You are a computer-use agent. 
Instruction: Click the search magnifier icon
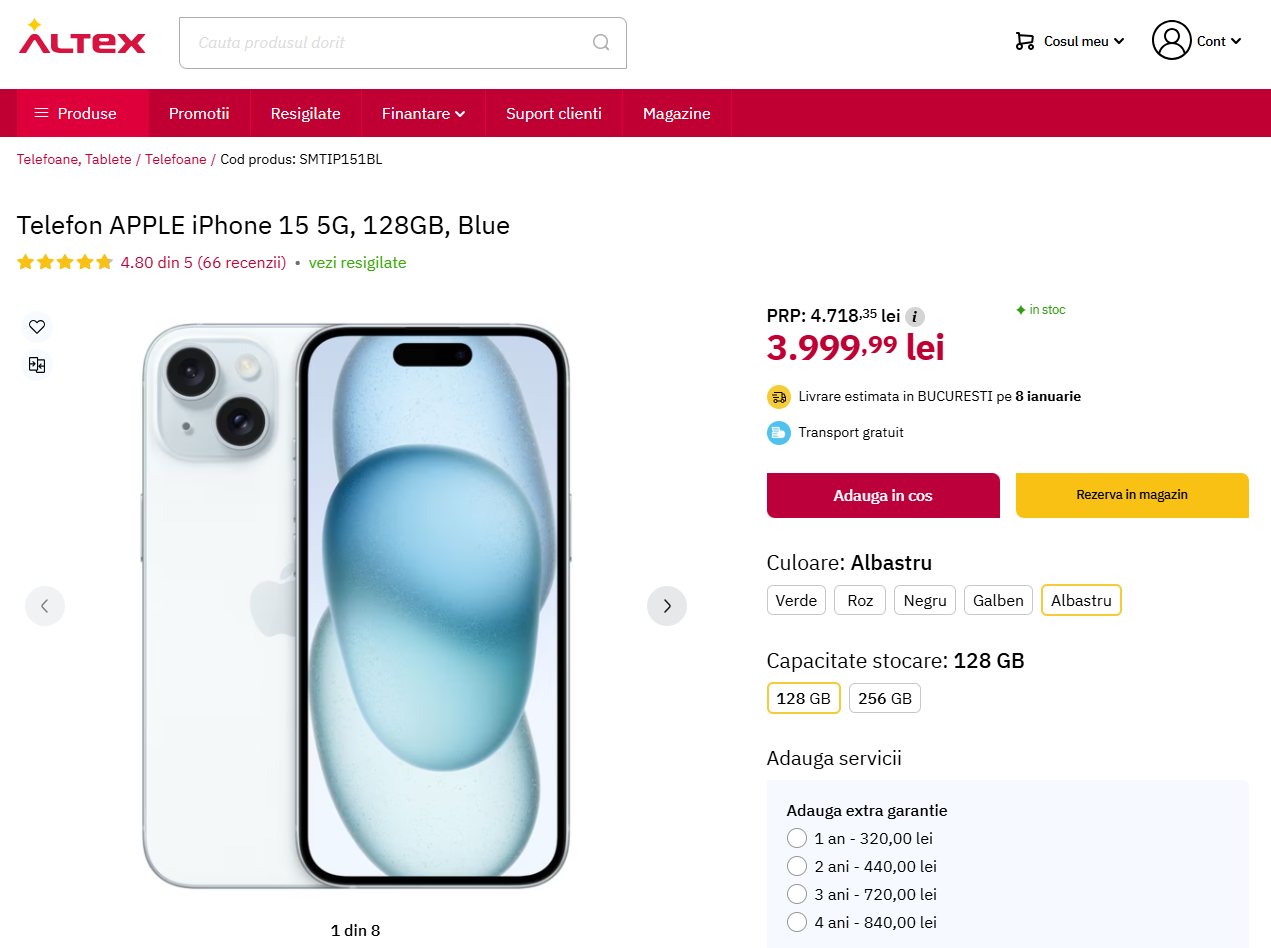click(601, 42)
